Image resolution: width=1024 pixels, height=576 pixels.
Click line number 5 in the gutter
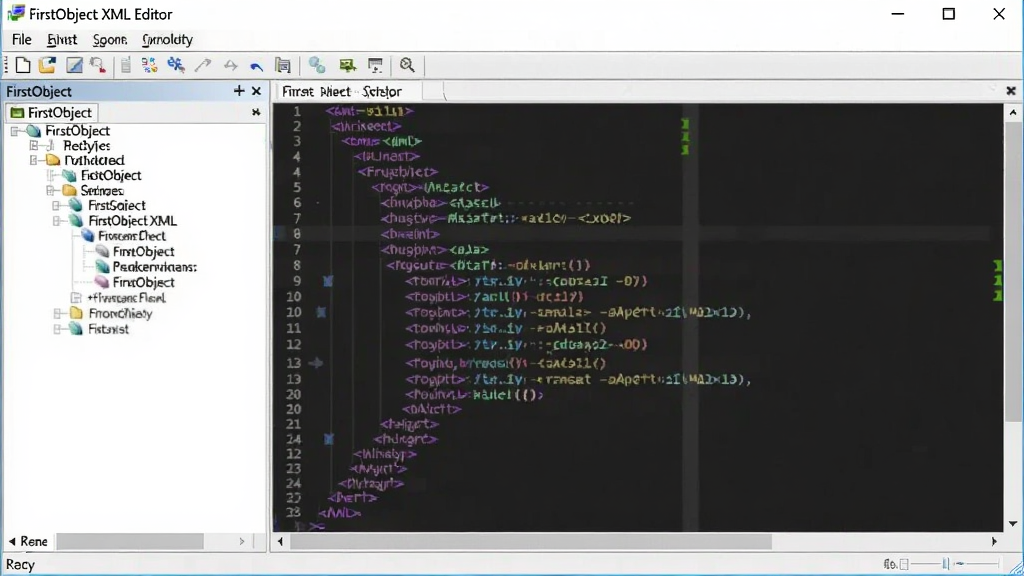point(296,187)
